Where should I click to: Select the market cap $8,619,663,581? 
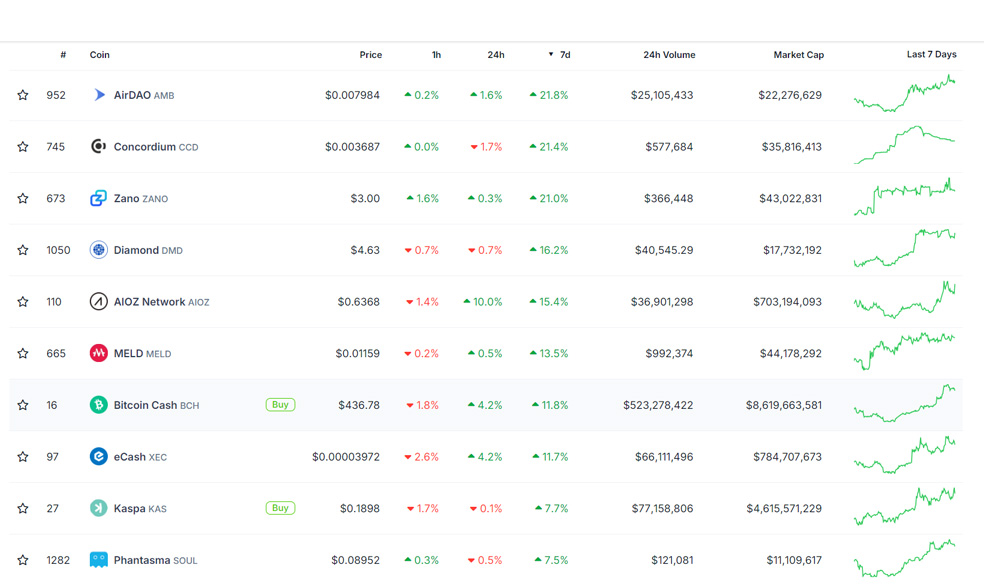tap(784, 405)
